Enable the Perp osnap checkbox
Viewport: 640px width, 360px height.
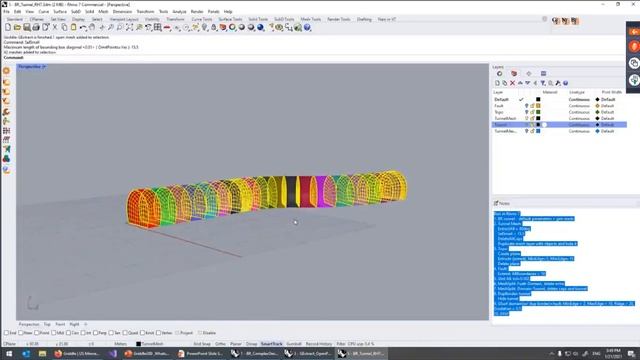pyautogui.click(x=96, y=333)
